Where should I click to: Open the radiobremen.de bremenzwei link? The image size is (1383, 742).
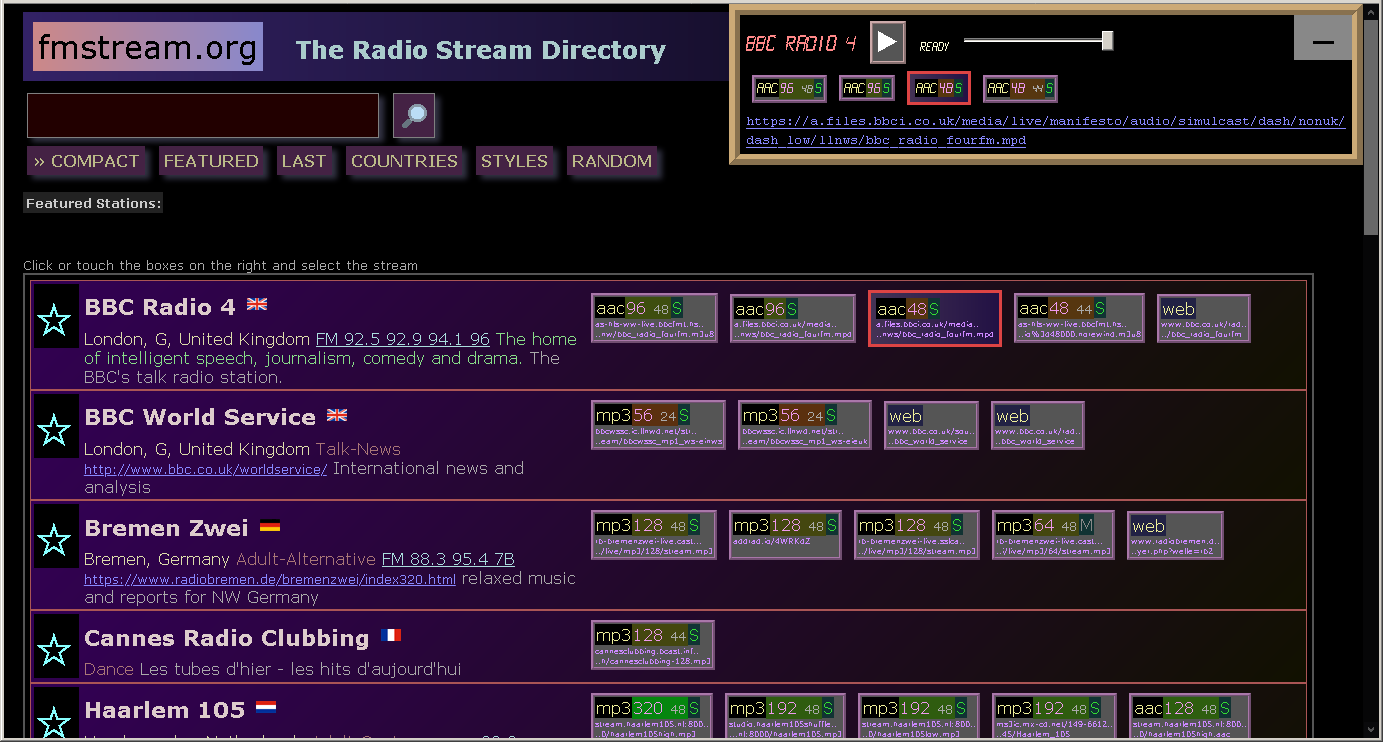[x=270, y=579]
